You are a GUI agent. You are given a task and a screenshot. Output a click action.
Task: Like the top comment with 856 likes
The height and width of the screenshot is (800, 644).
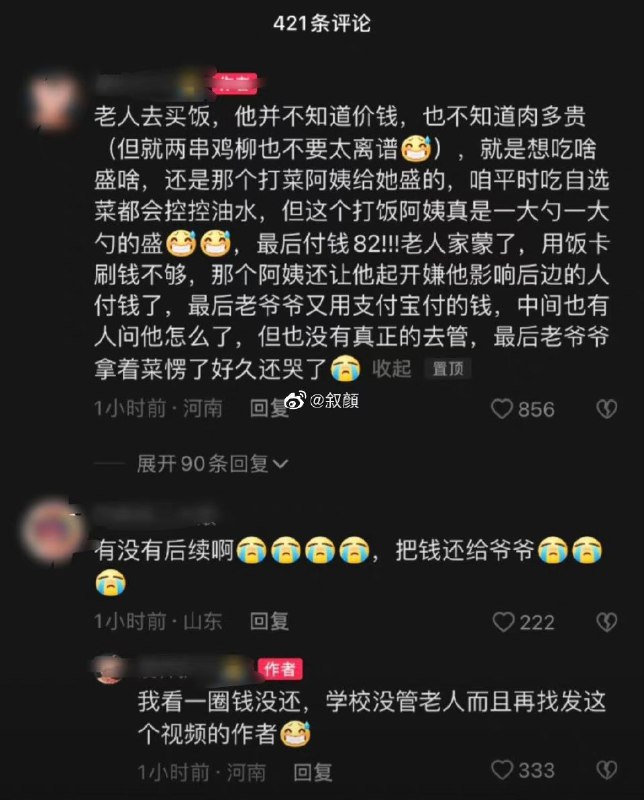(x=502, y=409)
